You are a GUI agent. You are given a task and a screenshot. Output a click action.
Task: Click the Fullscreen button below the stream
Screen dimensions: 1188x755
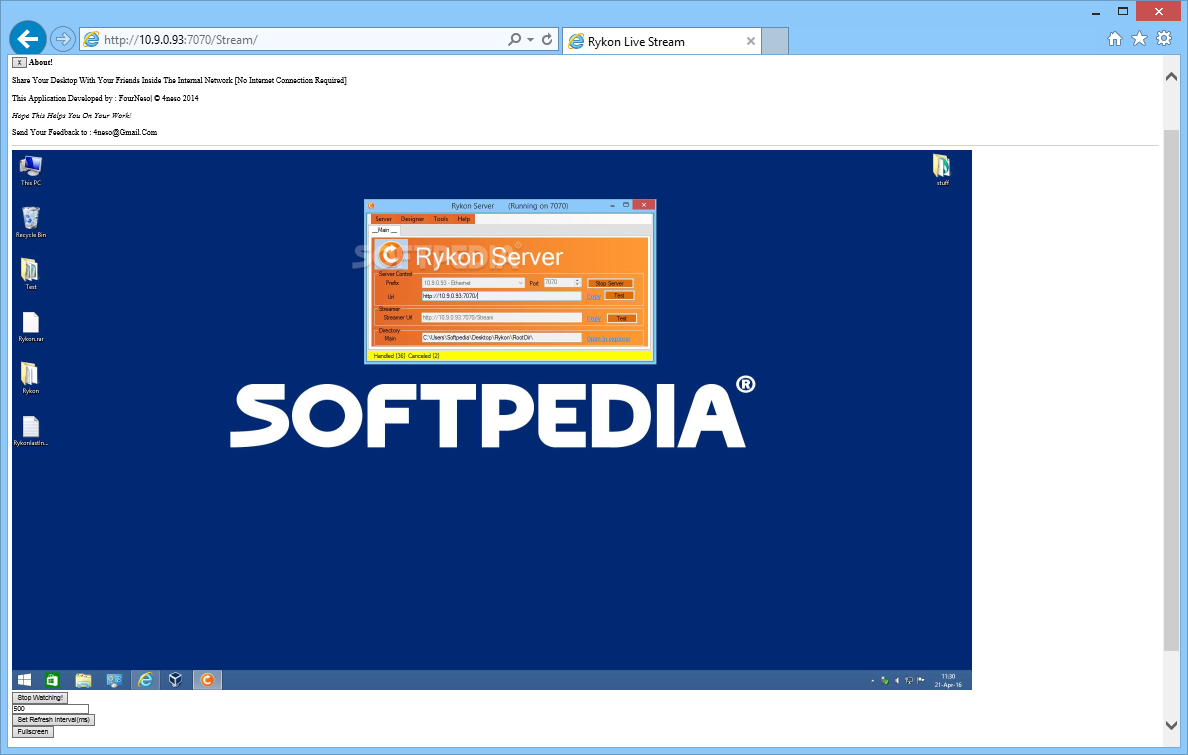tap(33, 732)
